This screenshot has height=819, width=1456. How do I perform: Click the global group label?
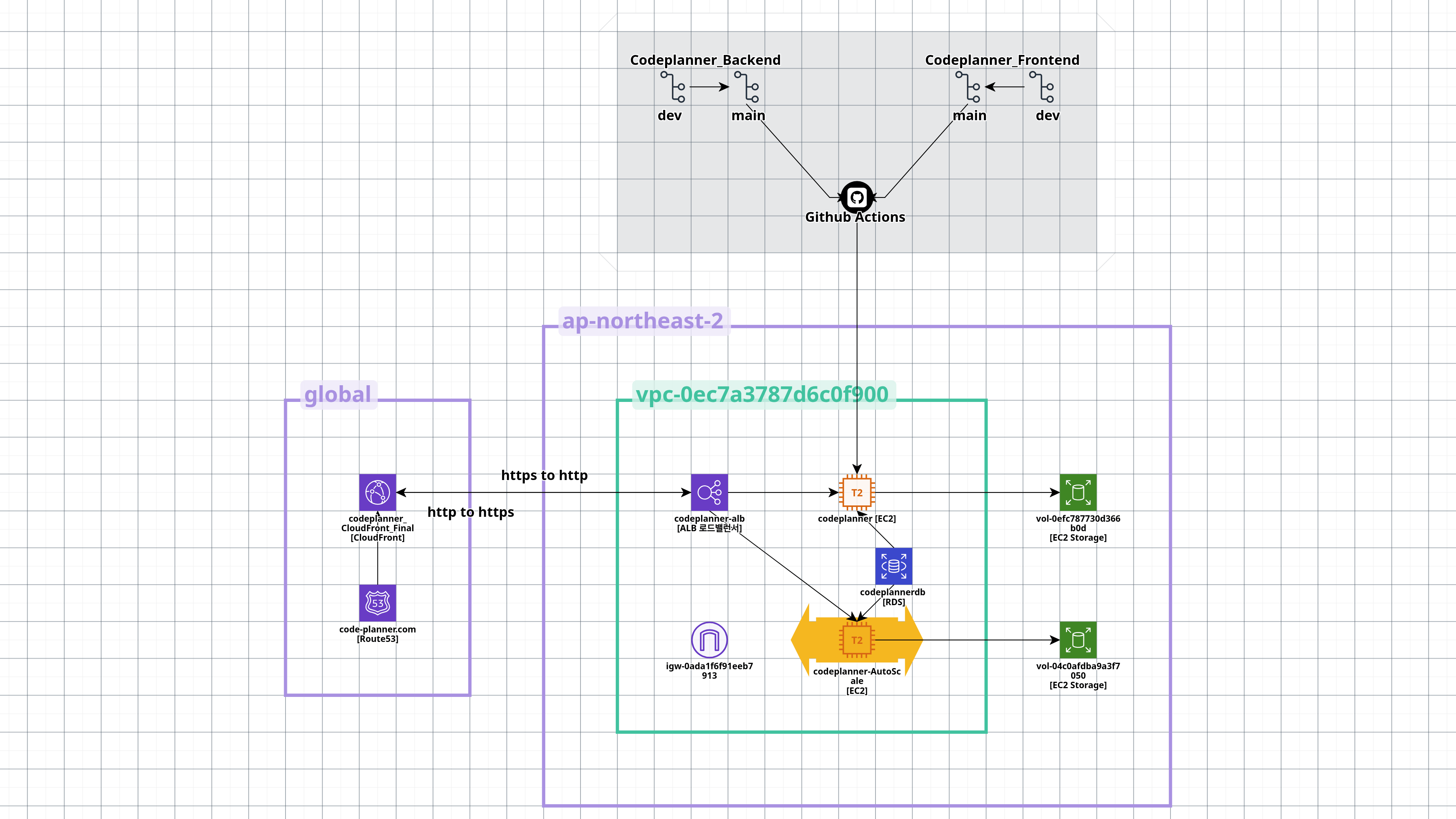click(338, 394)
